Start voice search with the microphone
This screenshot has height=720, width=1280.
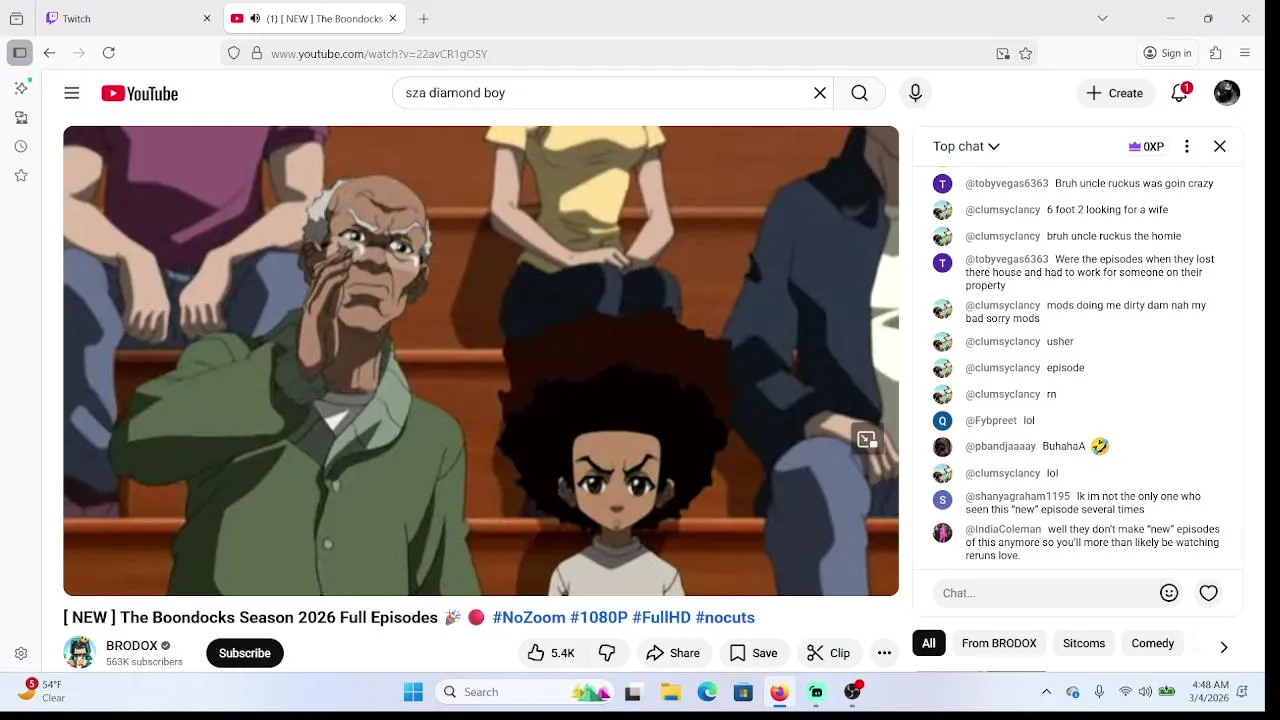pyautogui.click(x=915, y=93)
